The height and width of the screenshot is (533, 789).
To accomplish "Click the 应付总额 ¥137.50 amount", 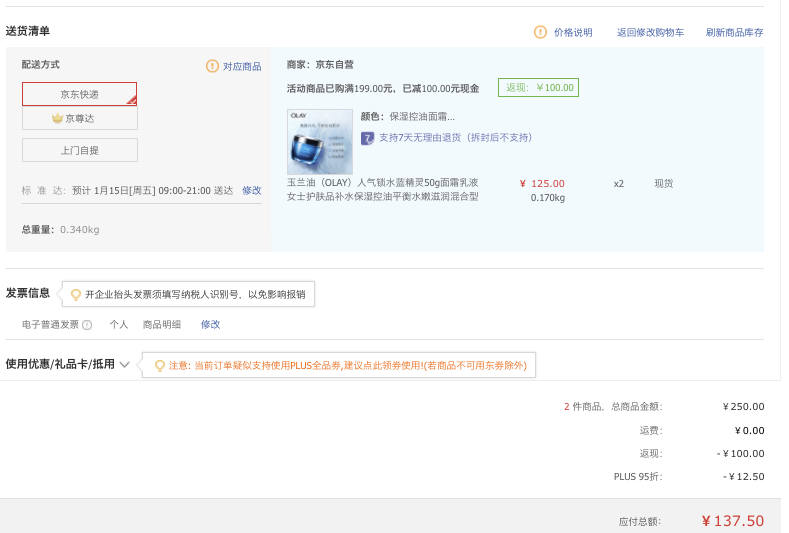I will click(733, 521).
